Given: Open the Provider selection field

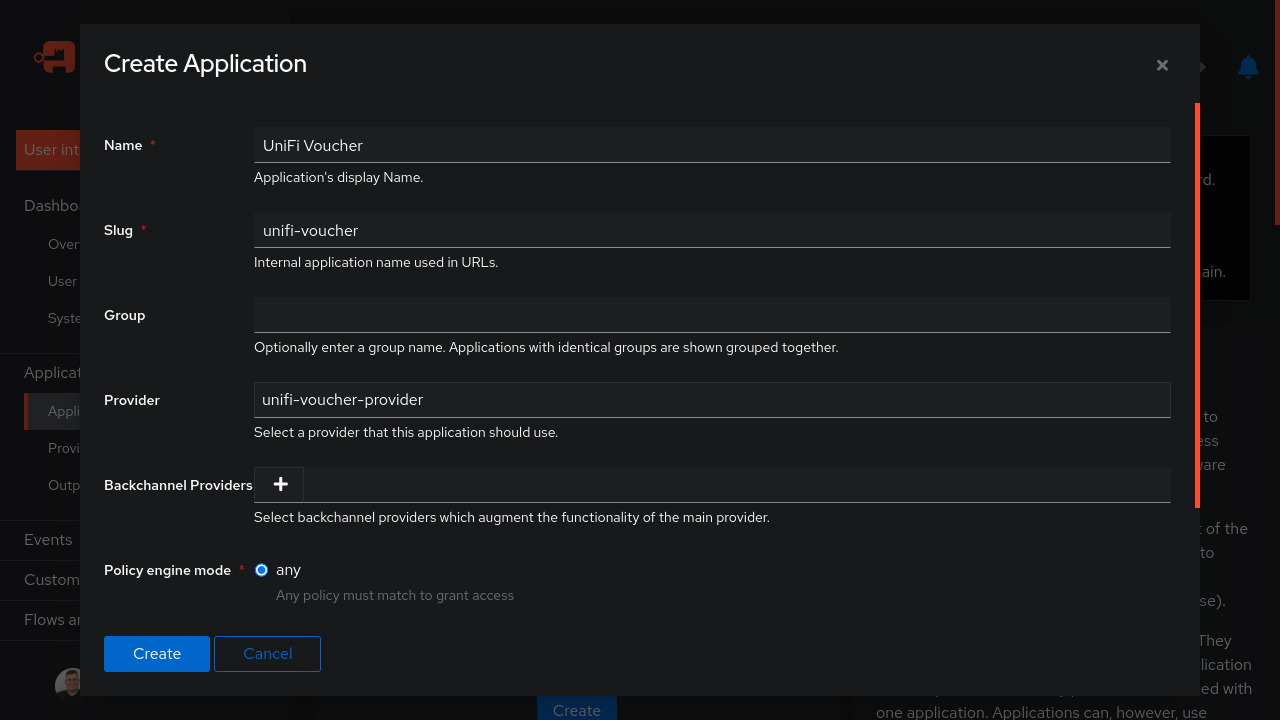Looking at the screenshot, I should click(712, 399).
